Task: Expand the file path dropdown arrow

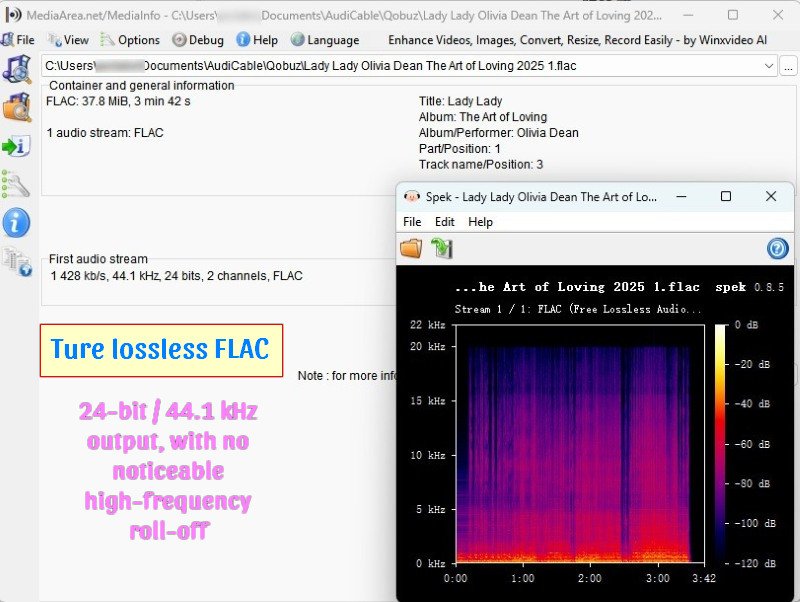Action: point(768,66)
